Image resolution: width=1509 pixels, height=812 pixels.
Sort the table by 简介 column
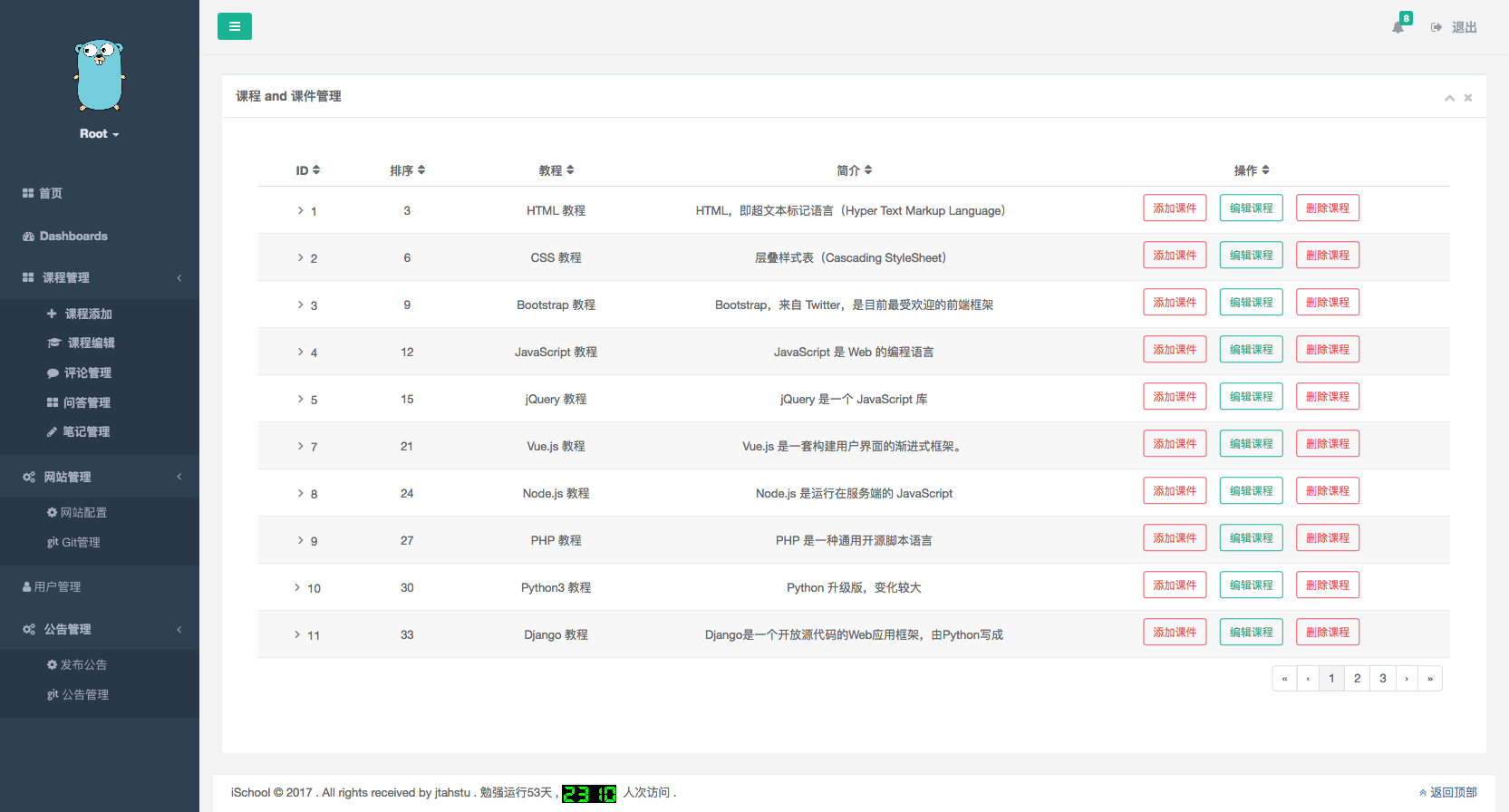pos(855,170)
